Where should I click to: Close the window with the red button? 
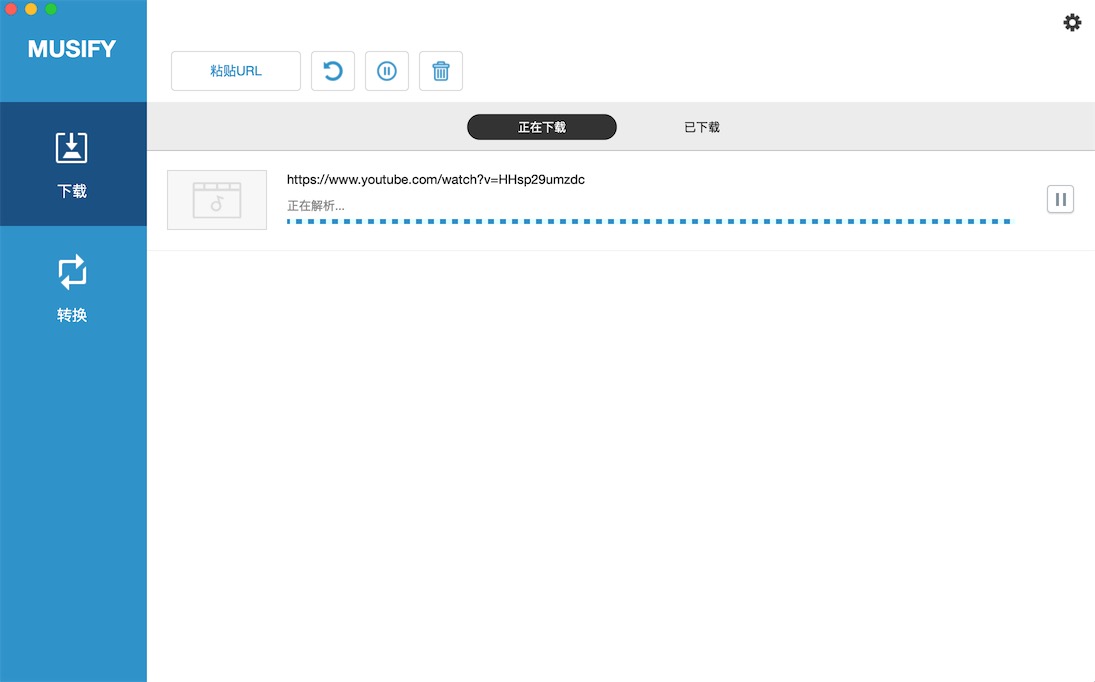10,8
